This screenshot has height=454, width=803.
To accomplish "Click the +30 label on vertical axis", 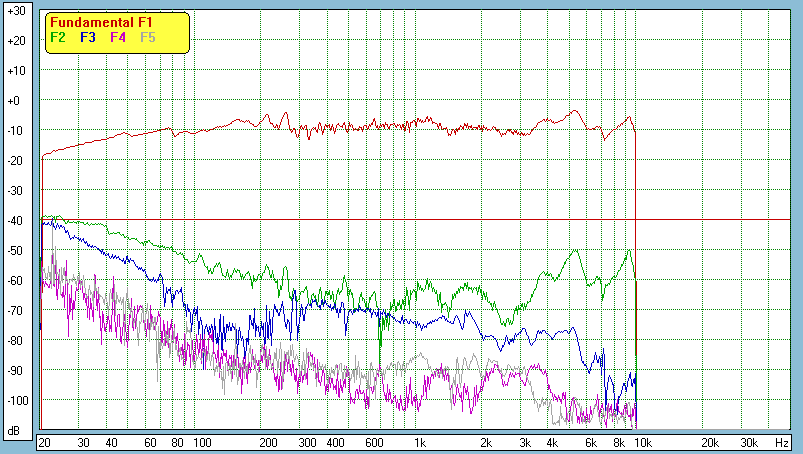I will pos(15,11).
